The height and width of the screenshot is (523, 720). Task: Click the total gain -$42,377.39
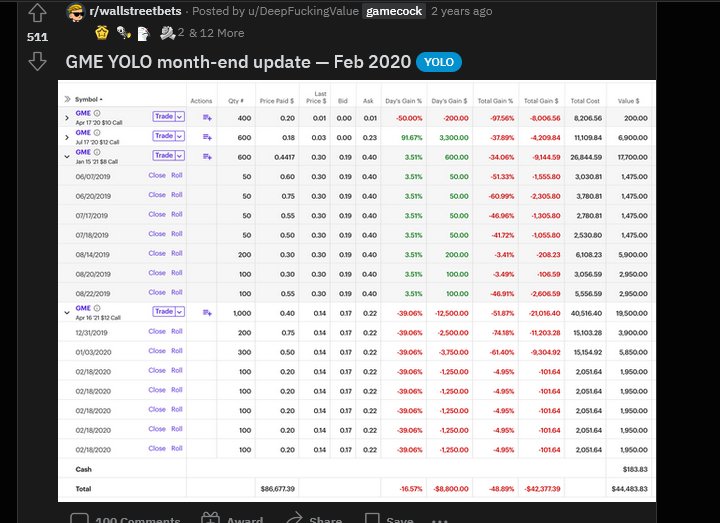tap(542, 489)
